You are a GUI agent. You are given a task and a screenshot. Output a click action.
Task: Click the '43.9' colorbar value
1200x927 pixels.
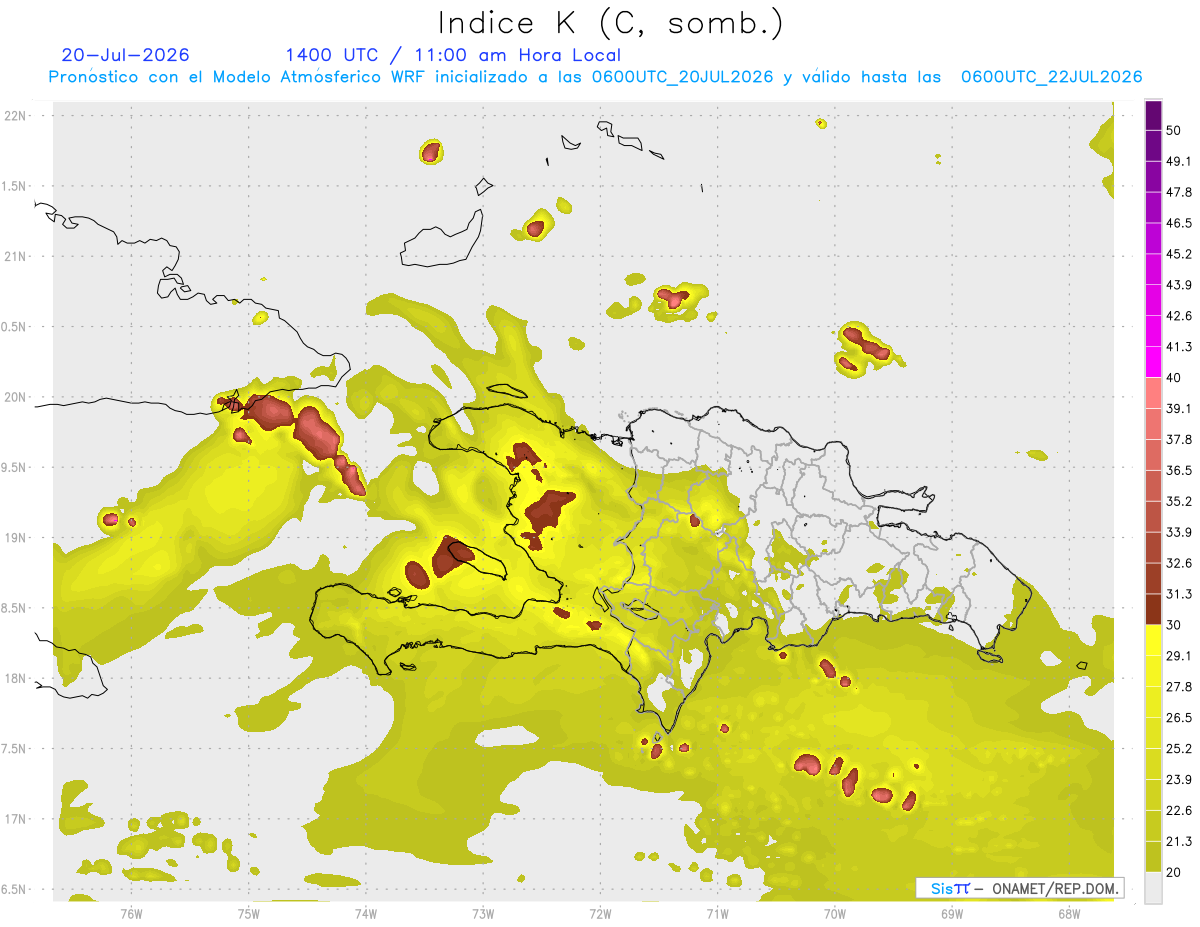pos(1179,285)
